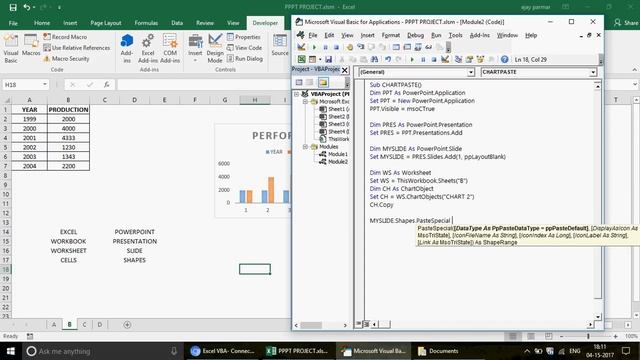Expand Insert UserForm dropdown arrow in VBA toolbar
Viewport: 640px width, 360px height.
coord(320,60)
